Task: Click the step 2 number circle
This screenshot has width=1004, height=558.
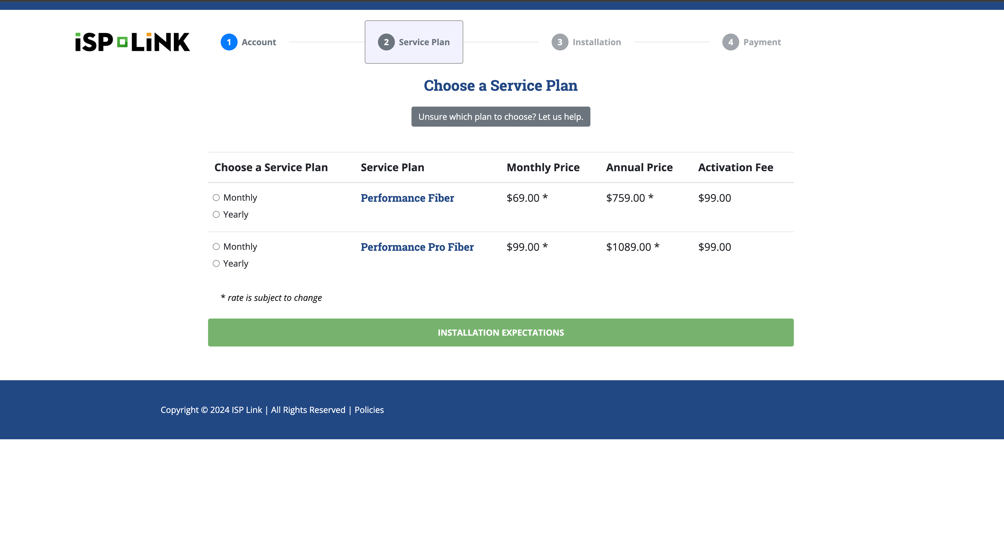Action: click(x=386, y=42)
